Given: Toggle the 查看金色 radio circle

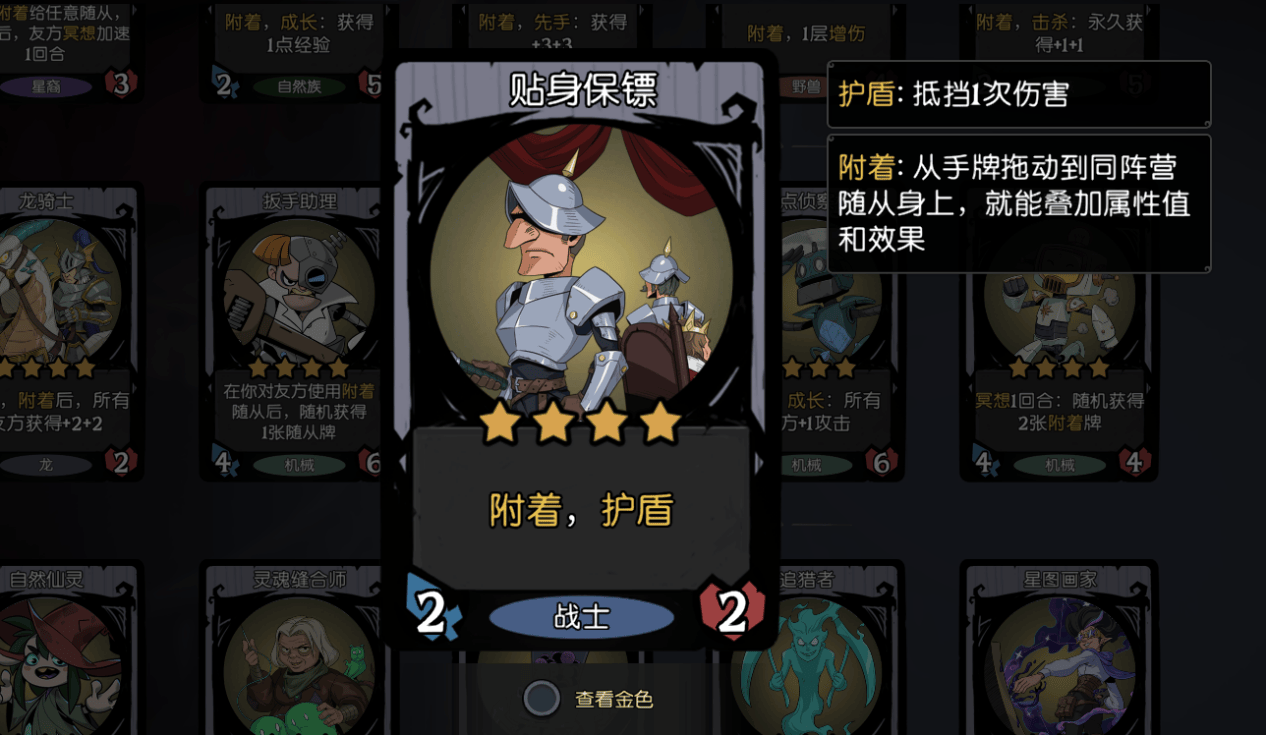Looking at the screenshot, I should coord(542,699).
